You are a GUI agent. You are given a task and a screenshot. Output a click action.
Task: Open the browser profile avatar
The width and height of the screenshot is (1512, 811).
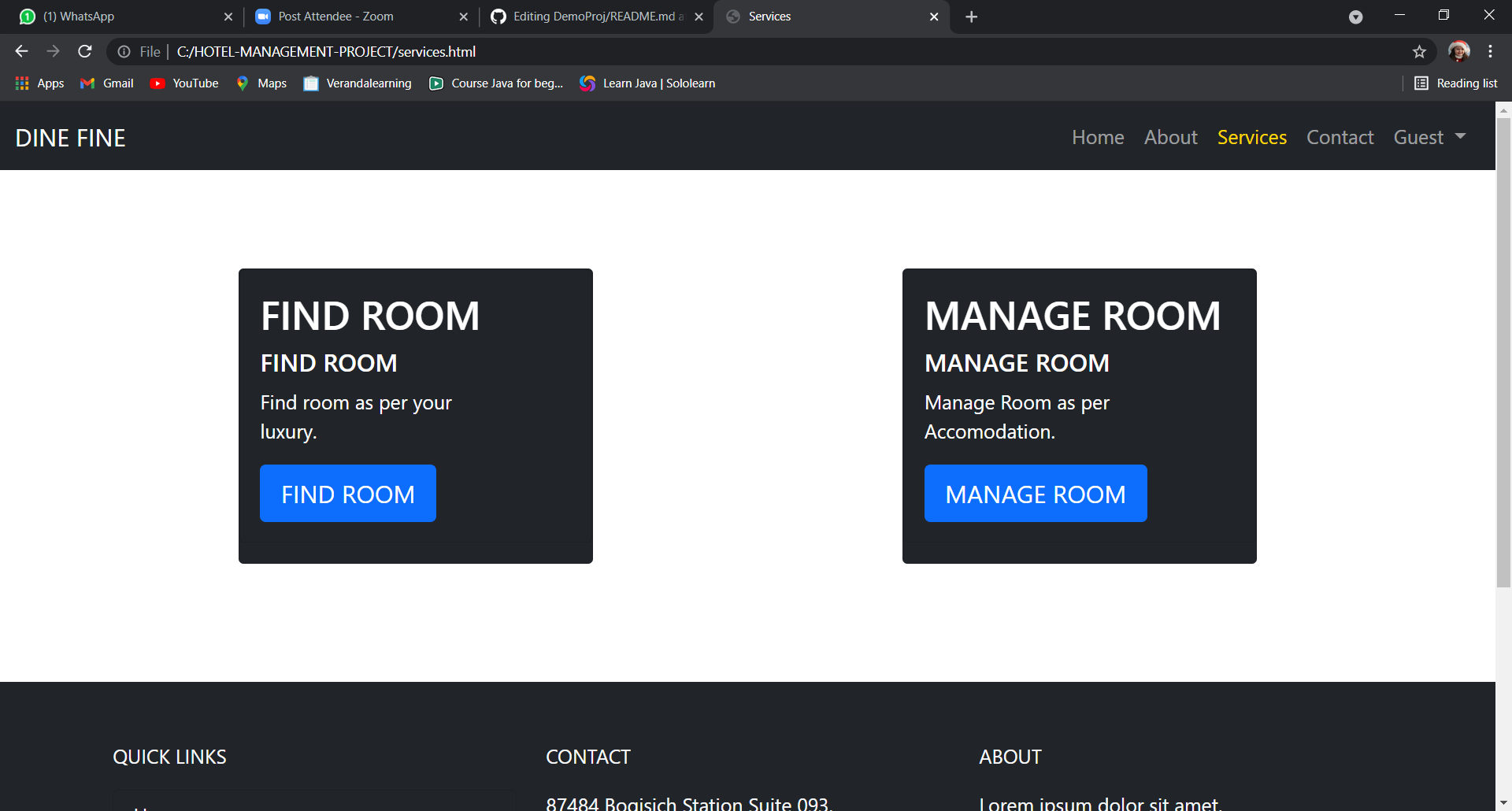click(x=1459, y=51)
